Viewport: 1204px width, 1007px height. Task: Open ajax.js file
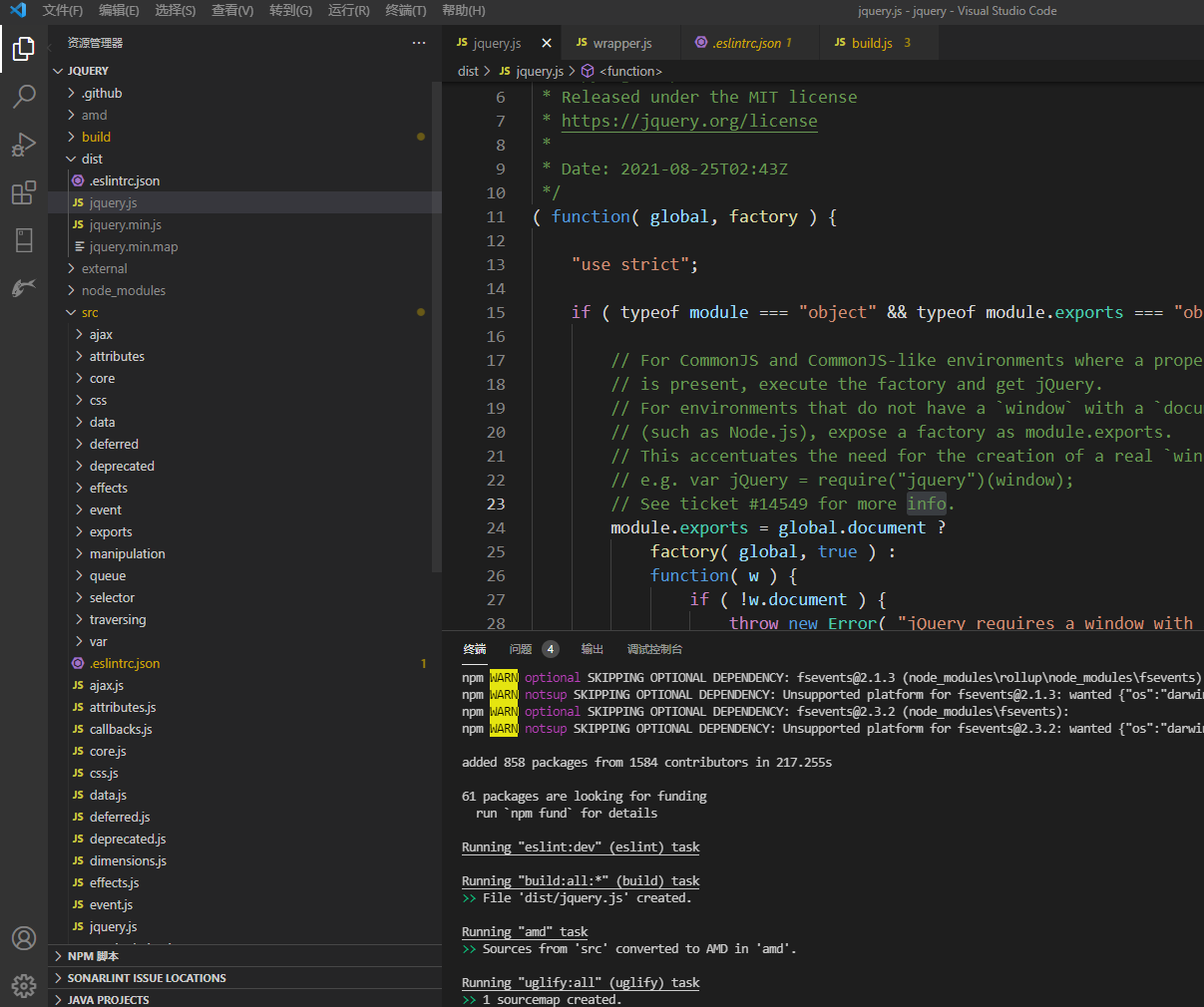244,685
